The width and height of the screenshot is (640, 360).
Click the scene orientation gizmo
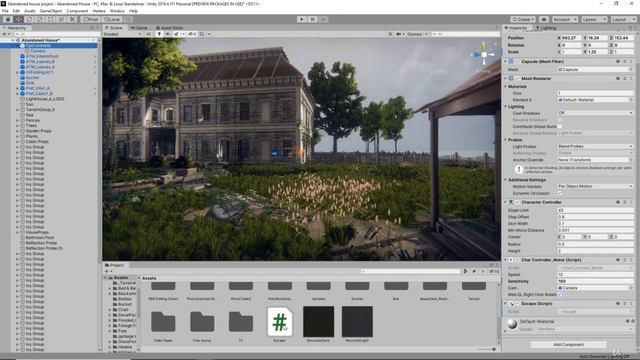click(484, 54)
